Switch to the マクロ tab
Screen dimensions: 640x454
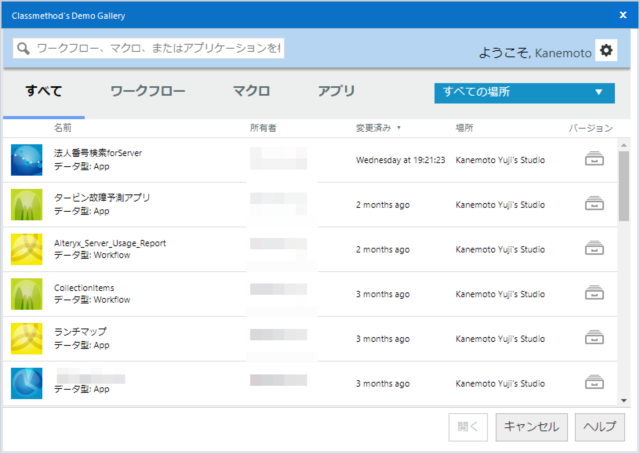point(251,91)
